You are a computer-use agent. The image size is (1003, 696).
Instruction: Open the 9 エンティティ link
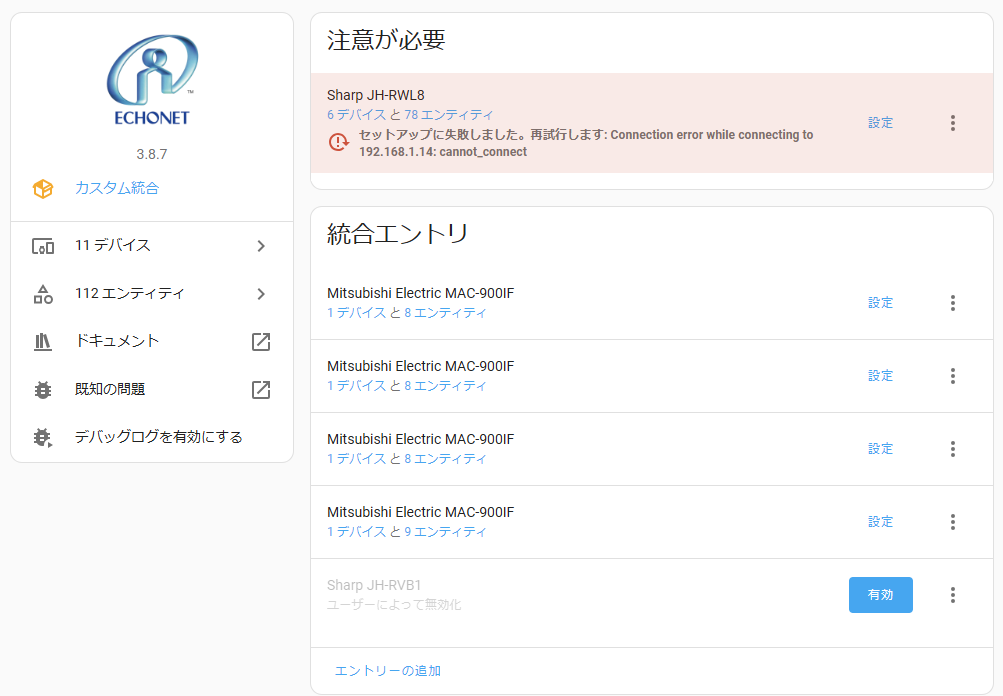[x=445, y=532]
